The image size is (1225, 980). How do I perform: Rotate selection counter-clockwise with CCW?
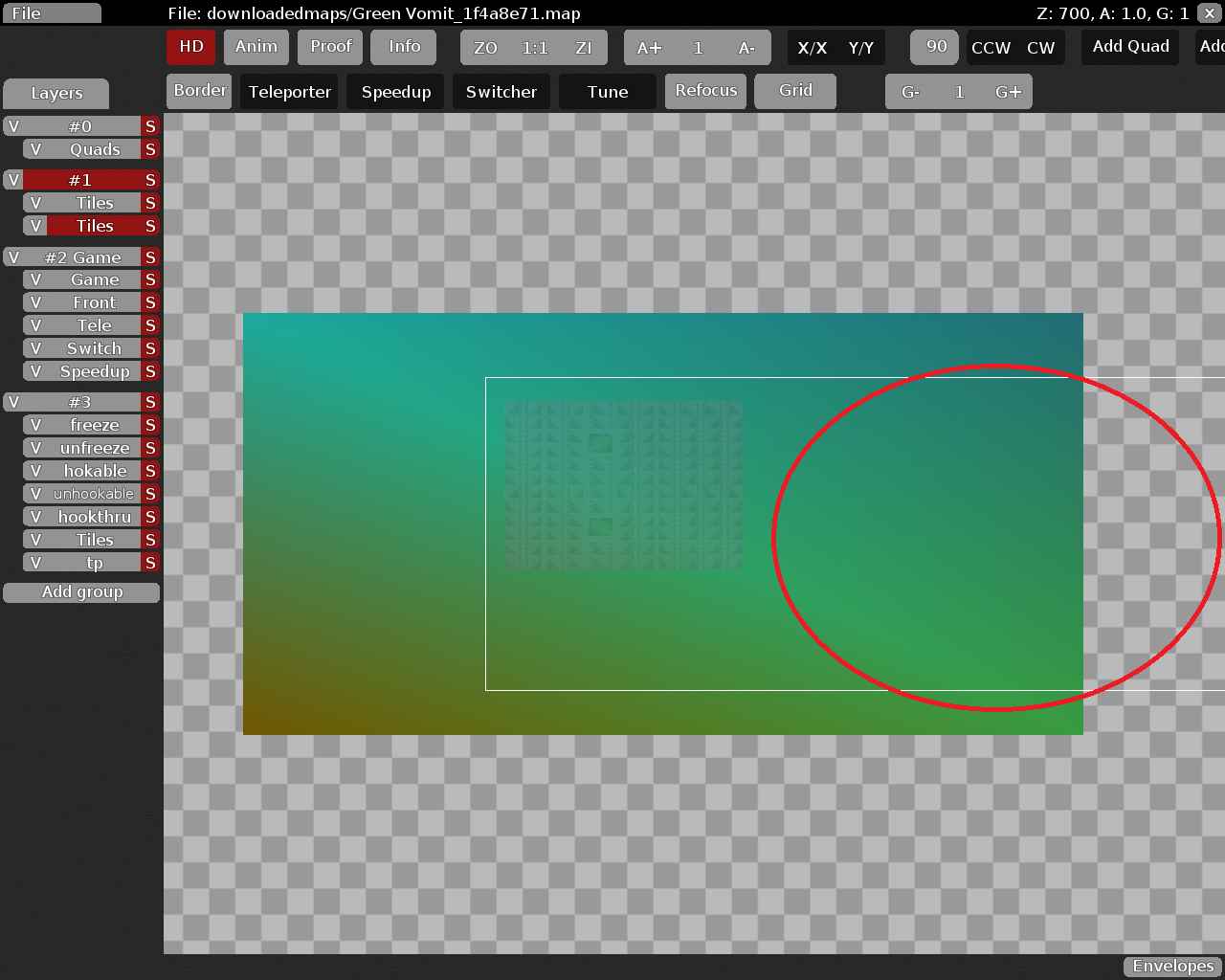[x=991, y=47]
